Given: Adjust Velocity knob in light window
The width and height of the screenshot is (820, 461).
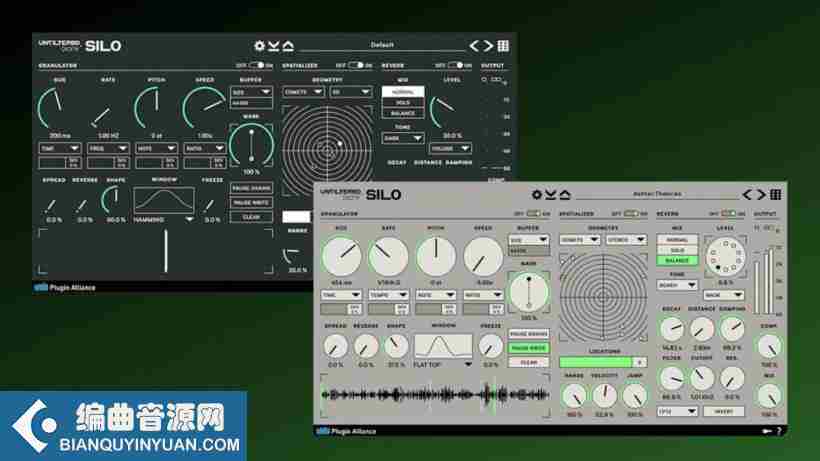Looking at the screenshot, I should pos(604,396).
